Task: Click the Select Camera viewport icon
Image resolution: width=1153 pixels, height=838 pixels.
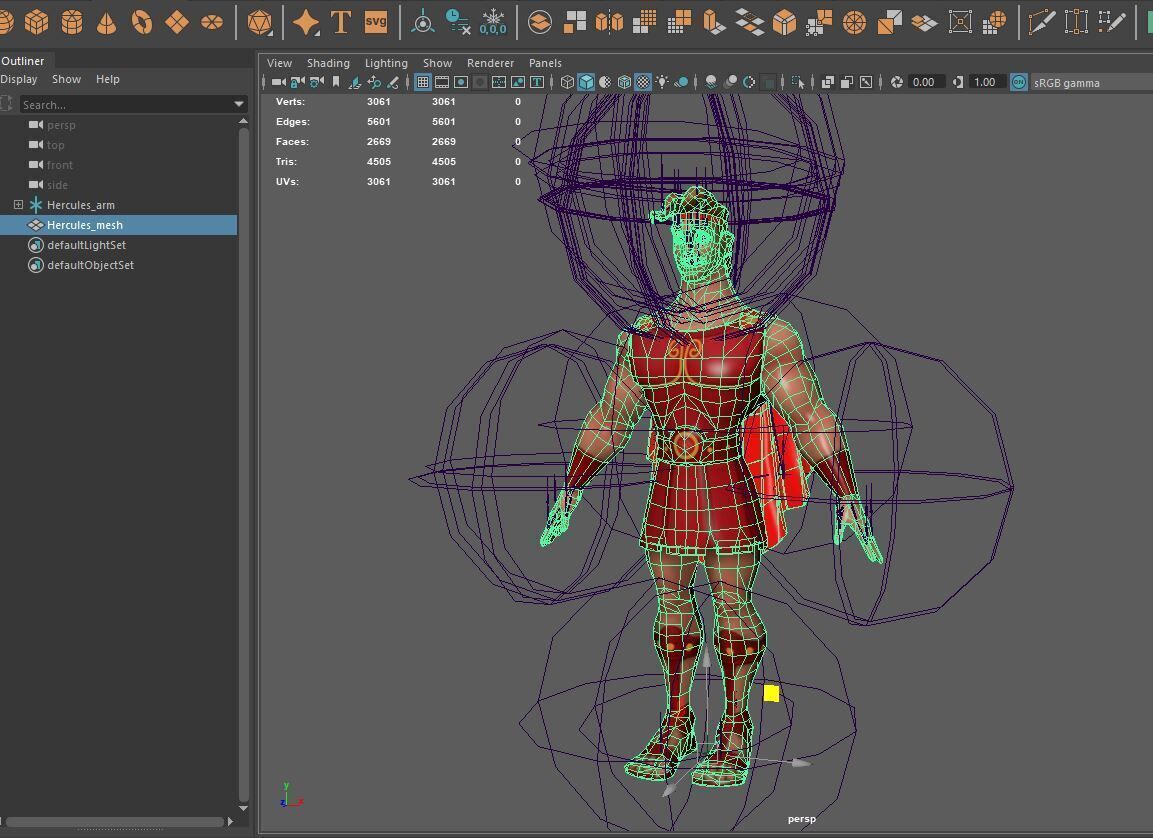Action: (x=278, y=82)
